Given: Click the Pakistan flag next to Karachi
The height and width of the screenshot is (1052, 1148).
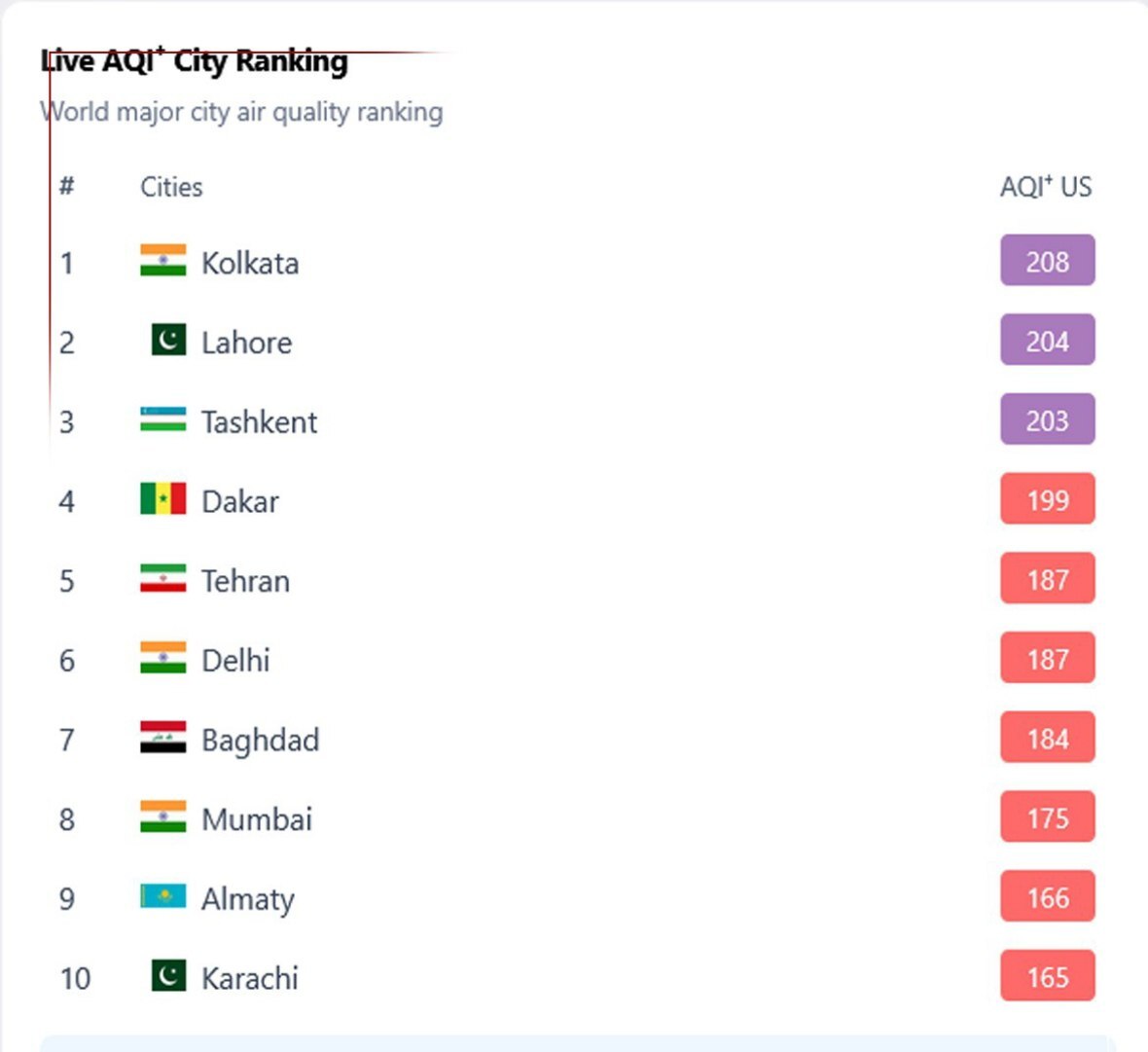Looking at the screenshot, I should pos(168,976).
